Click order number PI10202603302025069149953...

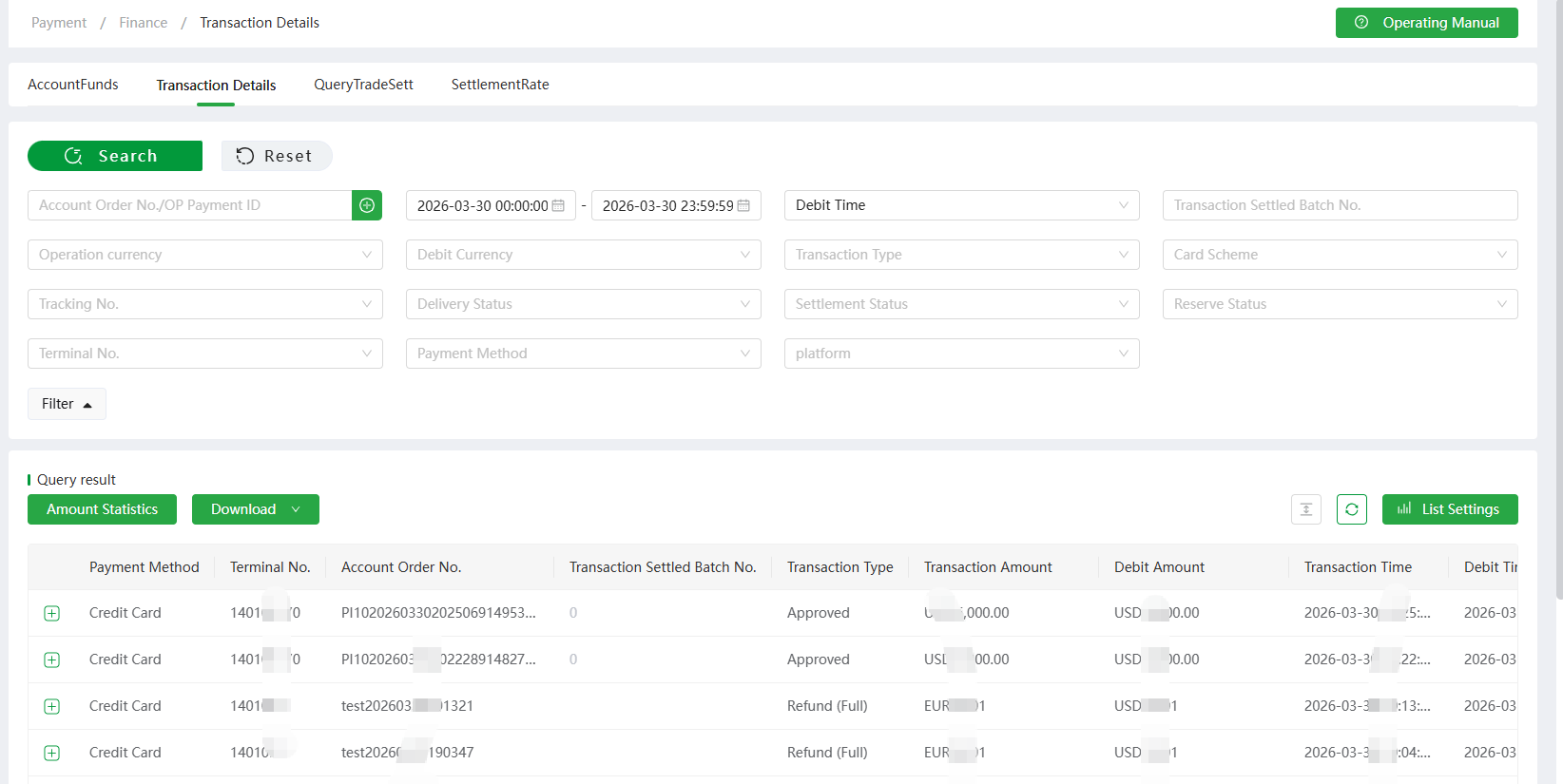pyautogui.click(x=438, y=613)
